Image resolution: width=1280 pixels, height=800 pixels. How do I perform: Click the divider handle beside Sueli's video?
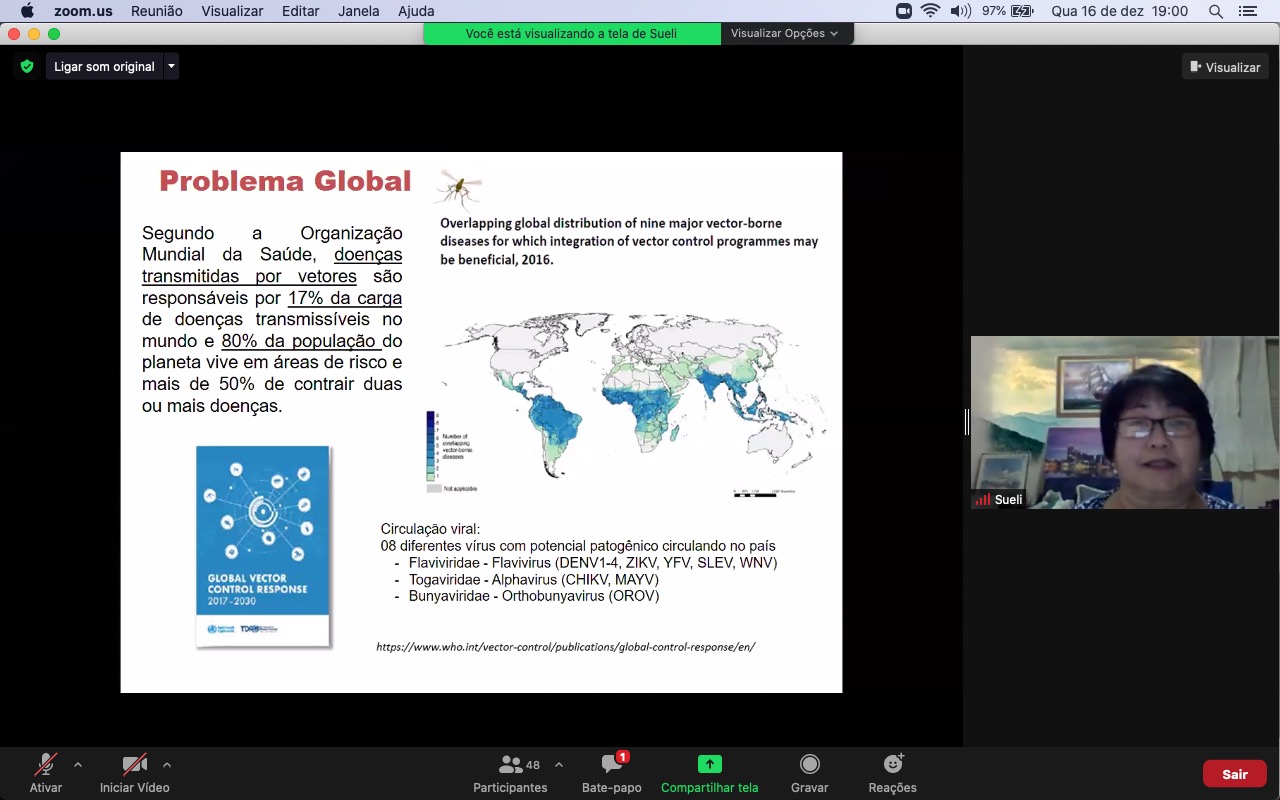(x=966, y=422)
